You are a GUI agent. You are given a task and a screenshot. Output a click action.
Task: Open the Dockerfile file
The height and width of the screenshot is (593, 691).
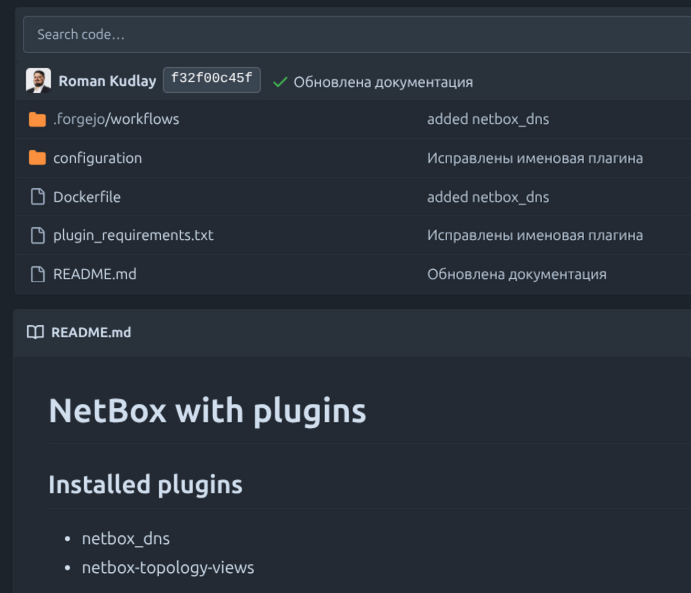[87, 197]
